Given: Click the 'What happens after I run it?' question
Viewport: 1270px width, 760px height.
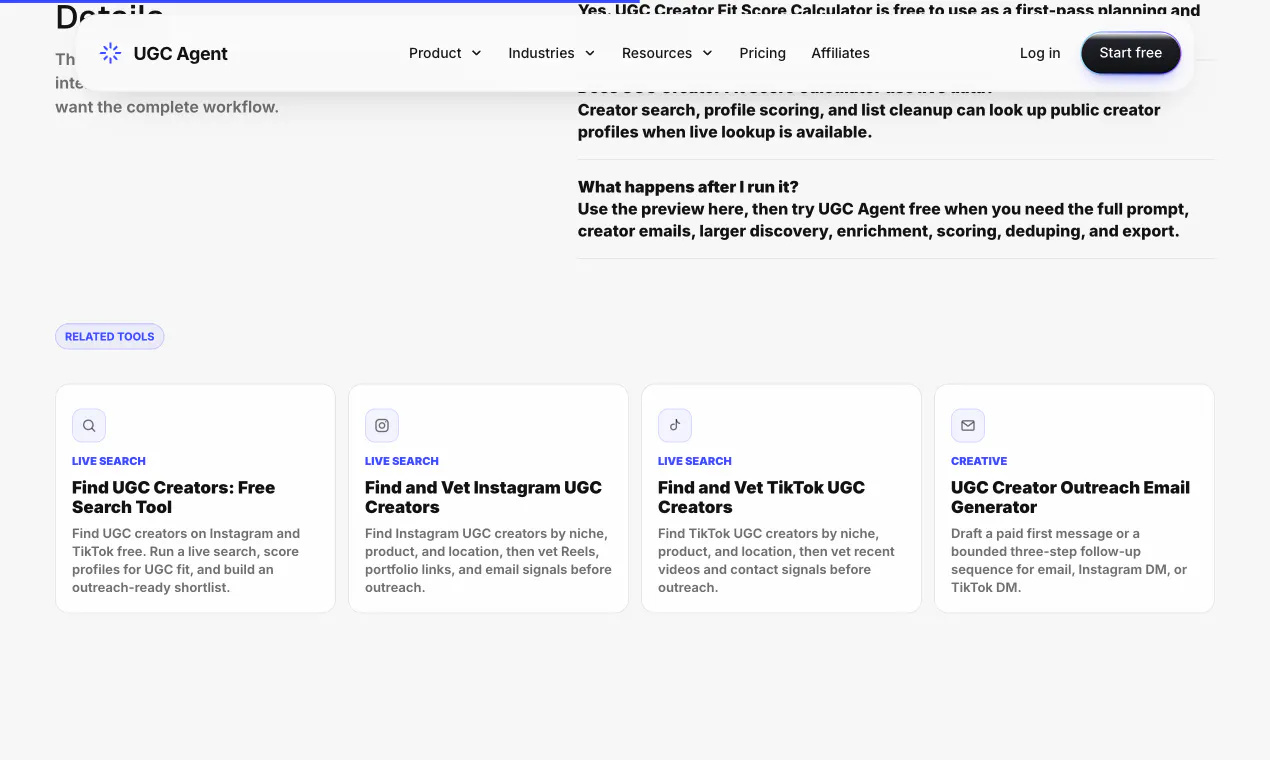Looking at the screenshot, I should coord(688,187).
